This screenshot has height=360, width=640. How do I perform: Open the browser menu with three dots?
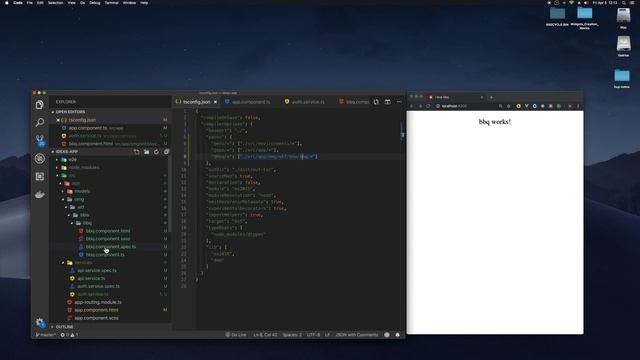click(578, 106)
